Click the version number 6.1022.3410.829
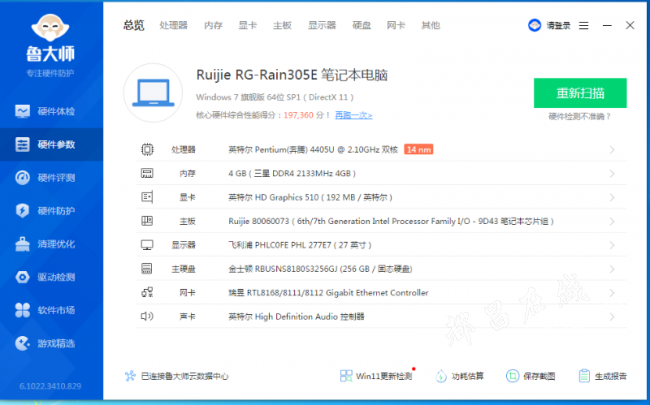The width and height of the screenshot is (650, 405). [x=50, y=386]
